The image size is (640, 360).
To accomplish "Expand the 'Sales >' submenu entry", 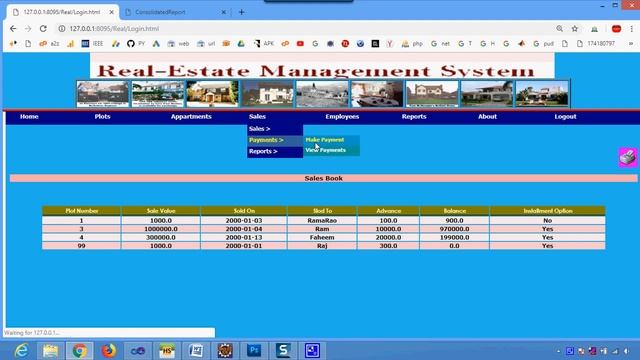I will click(x=275, y=129).
